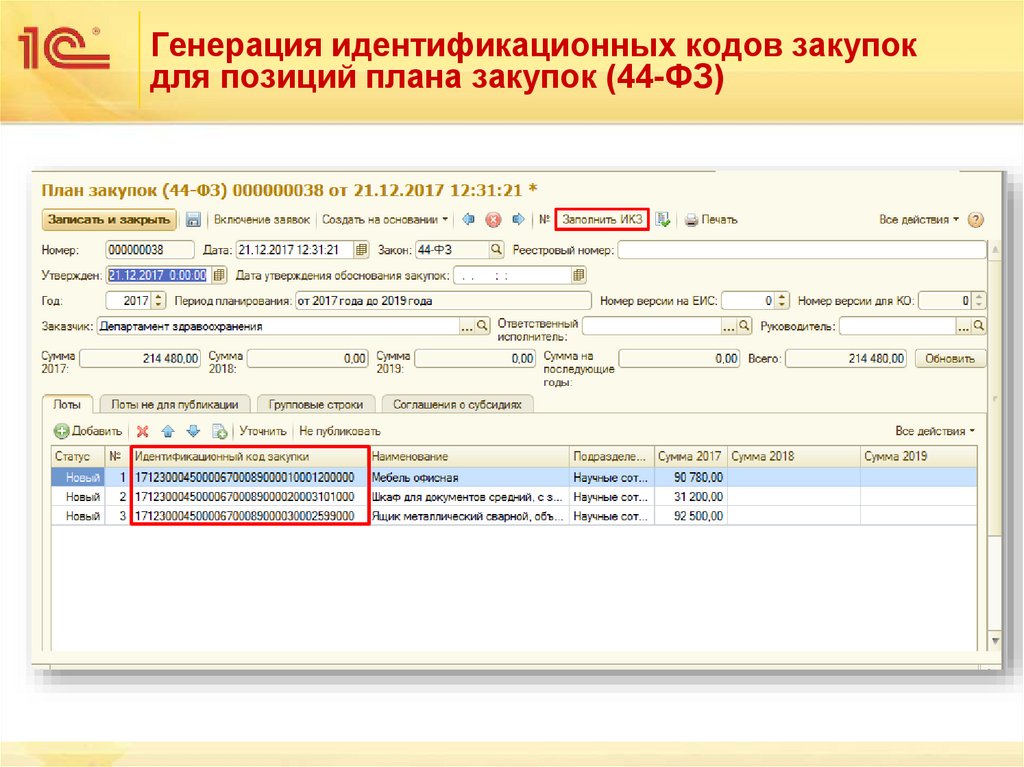Delete a lot using the red X icon
The width and height of the screenshot is (1024, 767).
(x=143, y=432)
